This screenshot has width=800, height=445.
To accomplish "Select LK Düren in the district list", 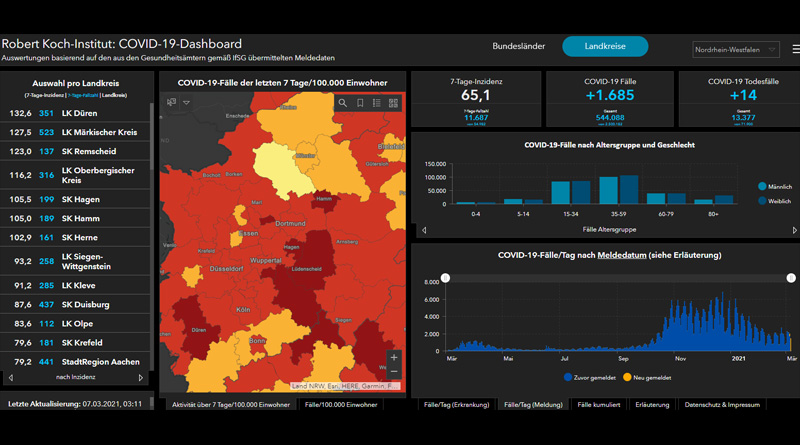I will tap(75, 113).
